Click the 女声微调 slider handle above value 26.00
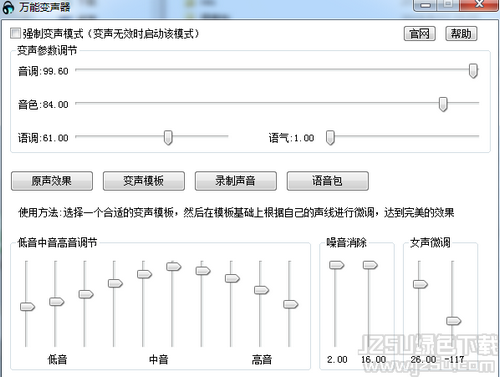Viewport: 500px width, 377px height. pyautogui.click(x=420, y=284)
